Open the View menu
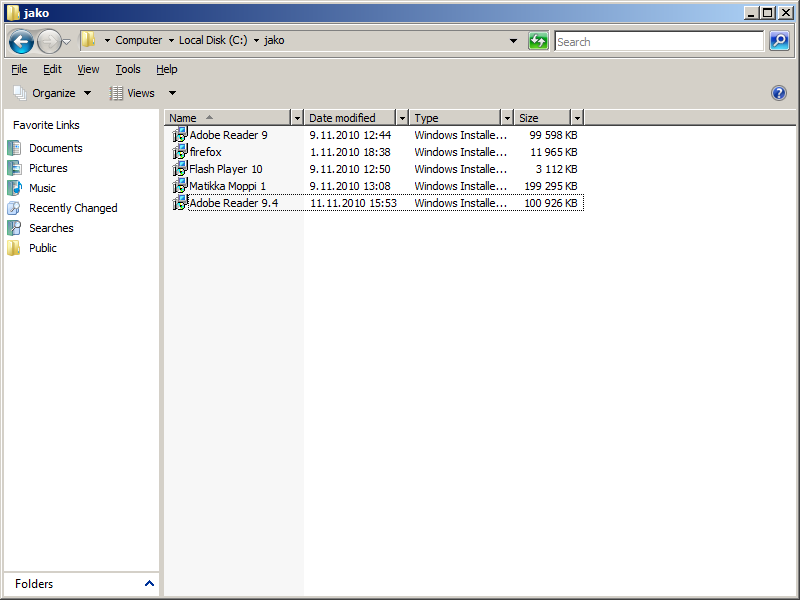The width and height of the screenshot is (800, 600). point(88,69)
